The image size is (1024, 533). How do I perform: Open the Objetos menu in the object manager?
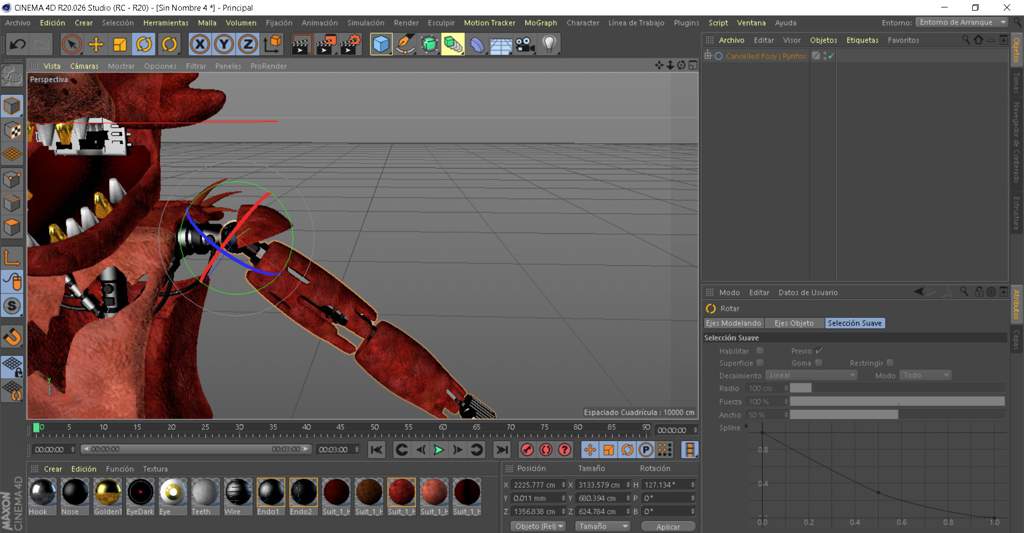(x=824, y=40)
